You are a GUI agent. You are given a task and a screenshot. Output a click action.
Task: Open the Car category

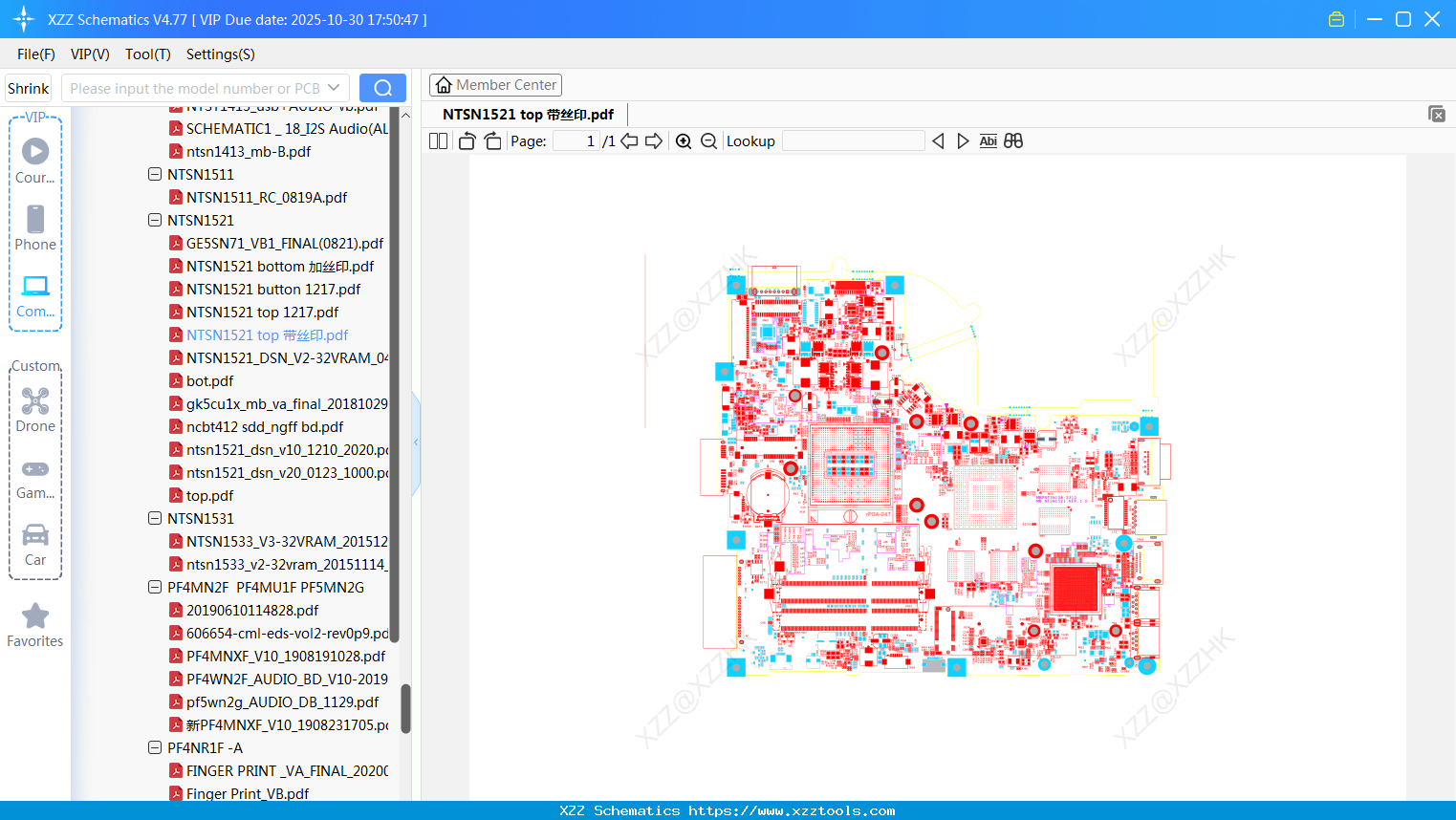(x=35, y=545)
